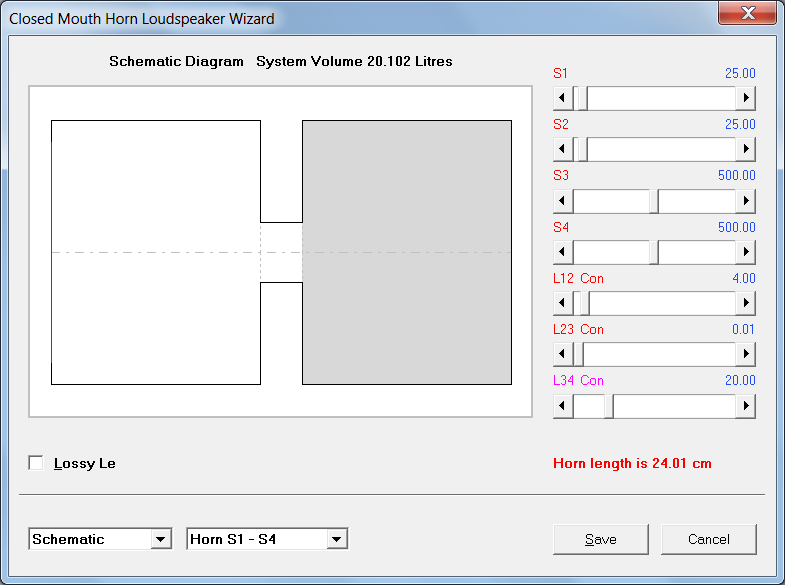
Task: Click the S1 slider thumb
Action: point(582,98)
